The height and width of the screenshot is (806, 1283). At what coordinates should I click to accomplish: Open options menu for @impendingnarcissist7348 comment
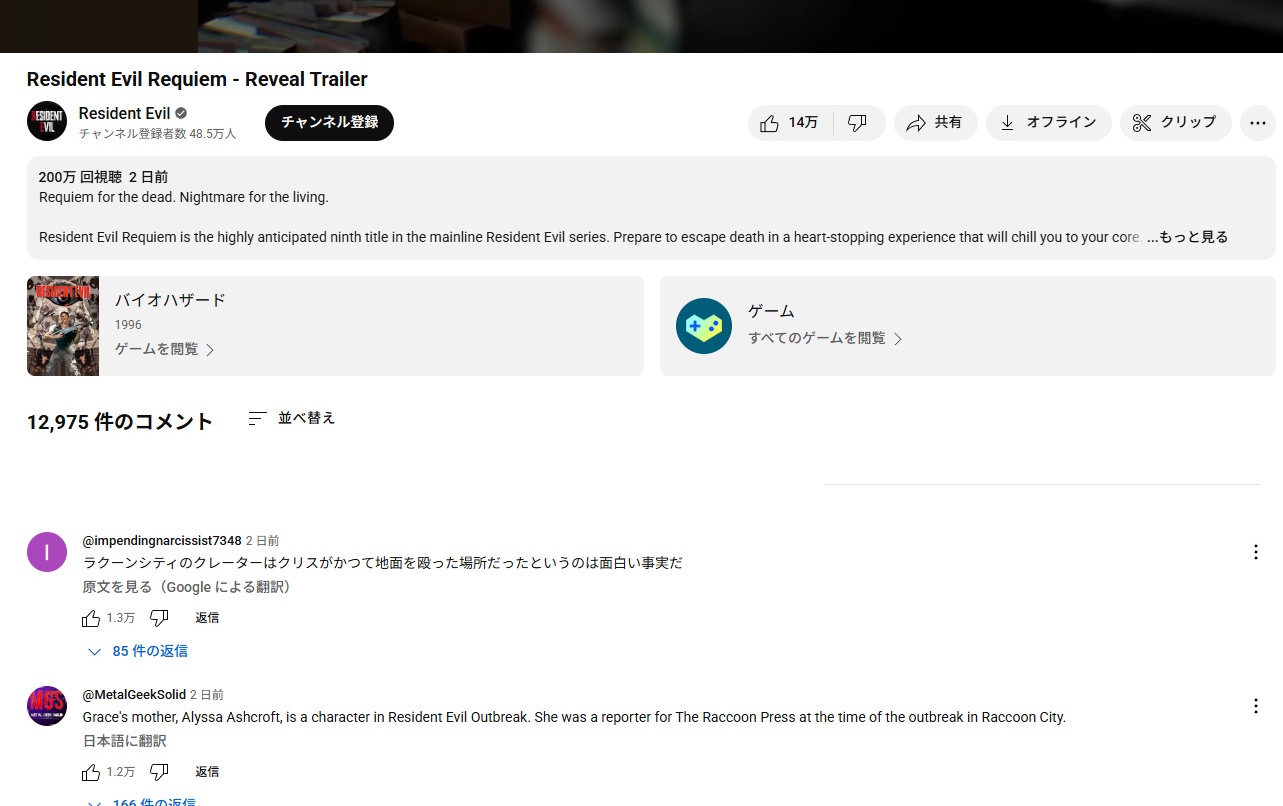click(1256, 552)
